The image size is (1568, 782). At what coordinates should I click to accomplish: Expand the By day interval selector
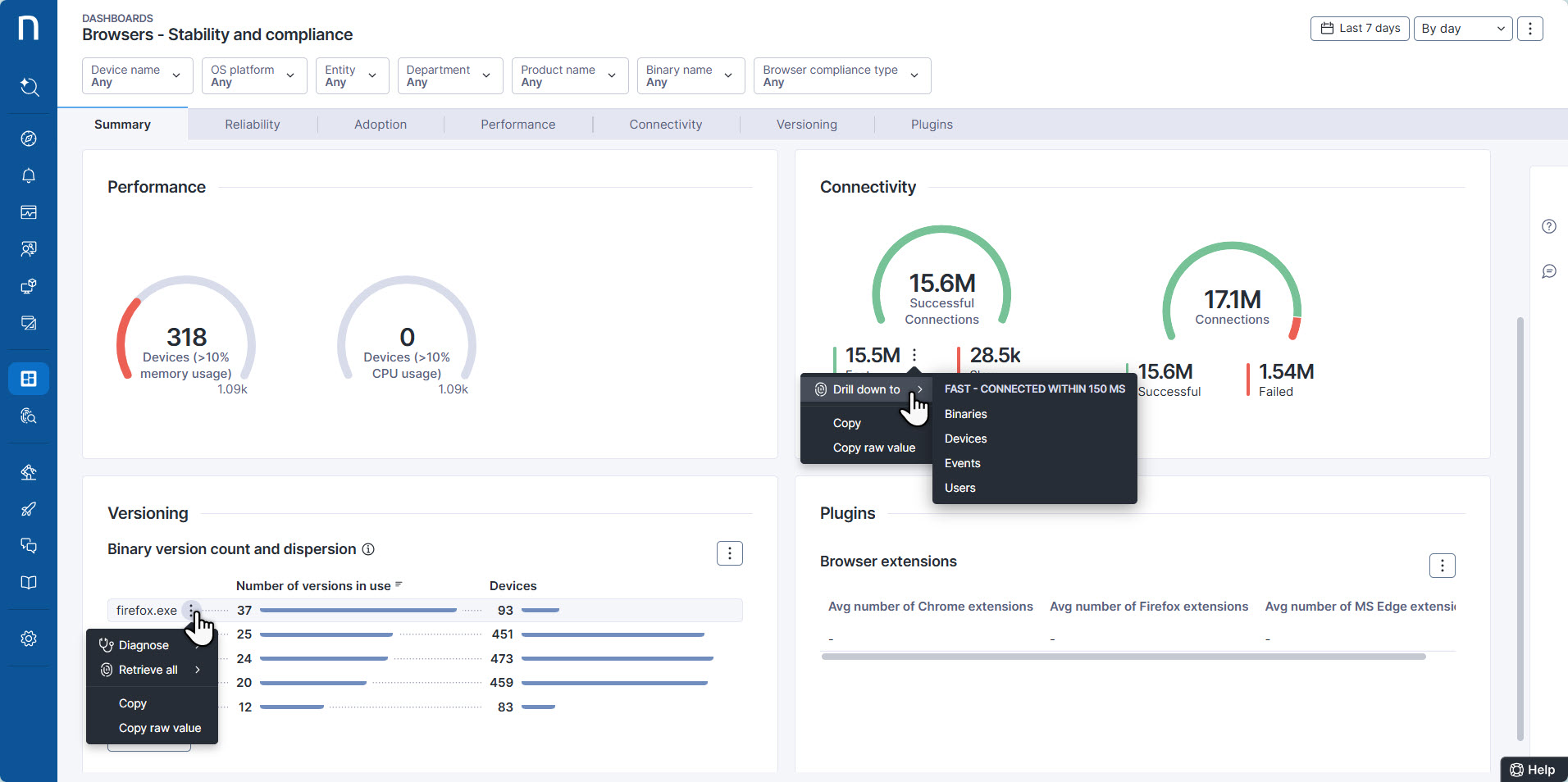tap(1462, 28)
